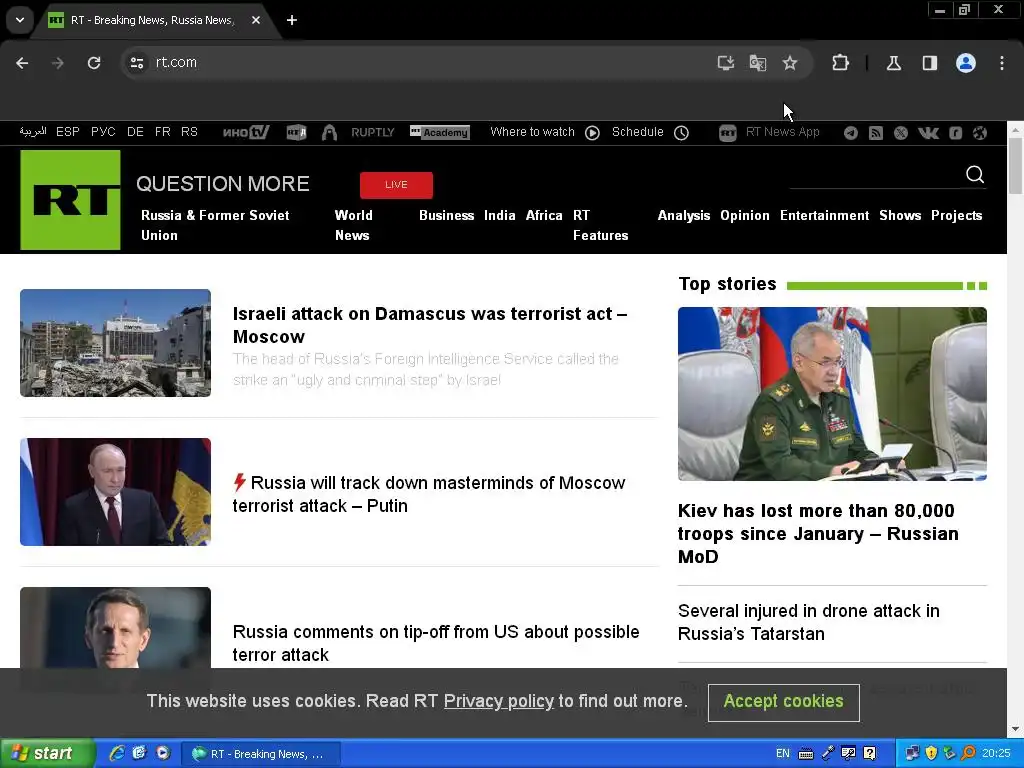Screen dimensions: 1024x768
Task: Click the RT site search field
Action: pyautogui.click(x=875, y=175)
